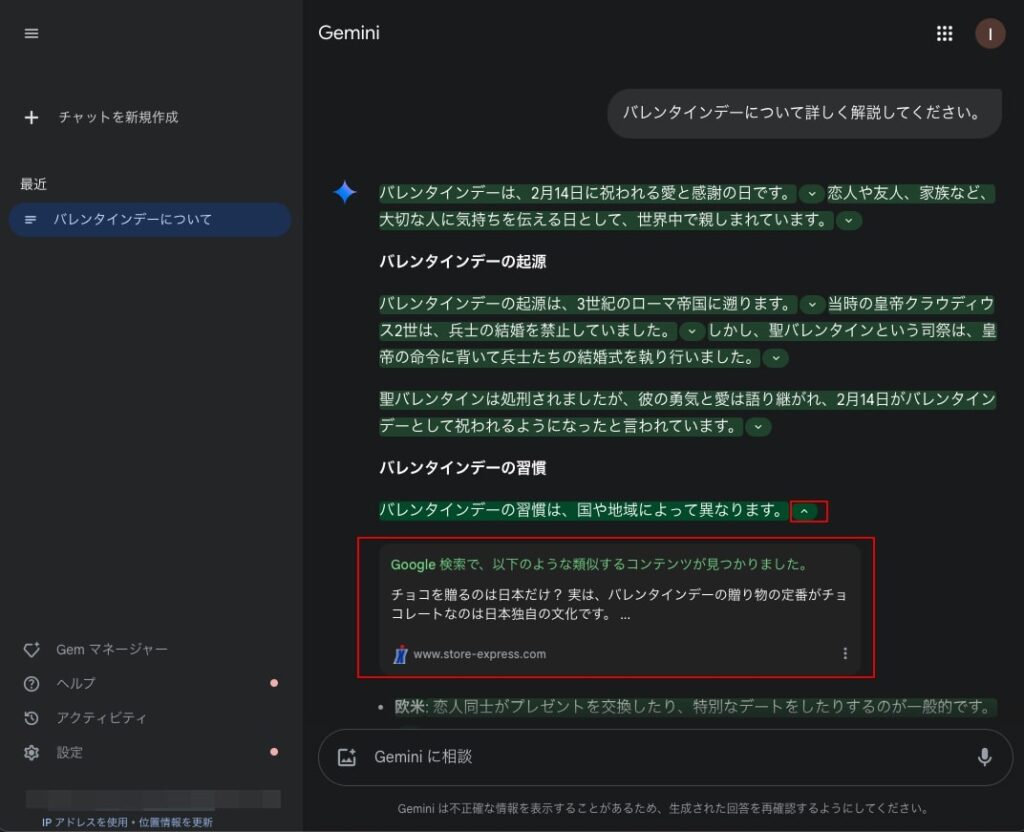Click the Google 検索で similar content notice

click(600, 564)
